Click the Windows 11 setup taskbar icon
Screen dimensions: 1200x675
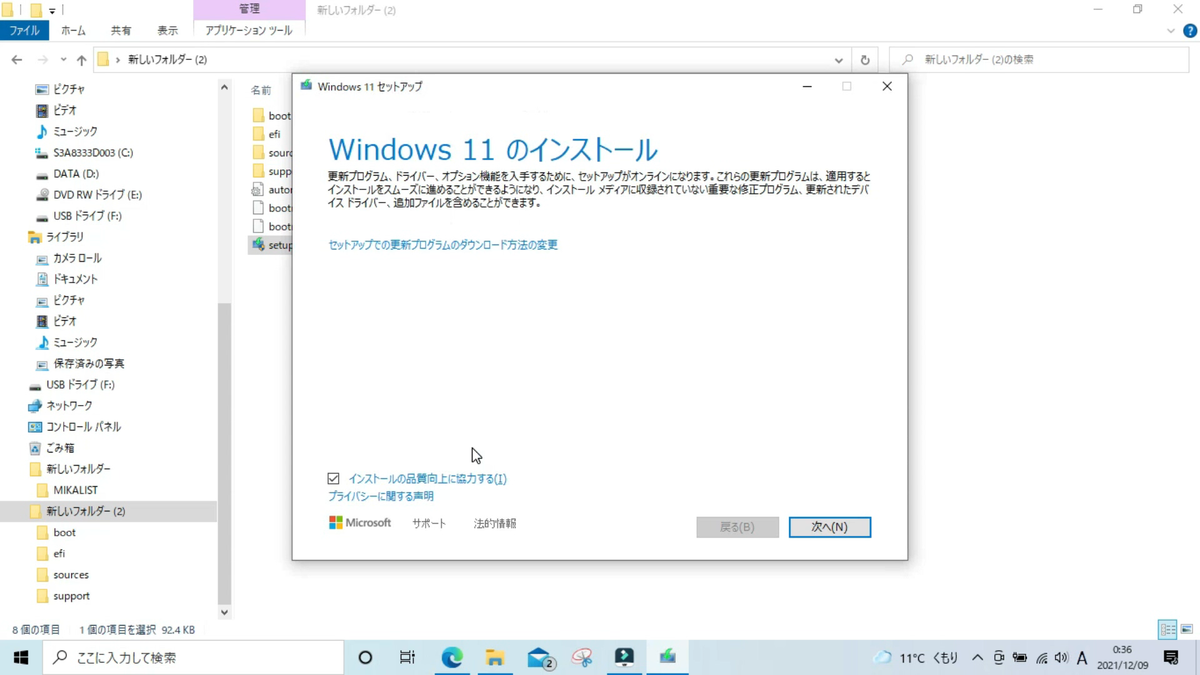[667, 657]
